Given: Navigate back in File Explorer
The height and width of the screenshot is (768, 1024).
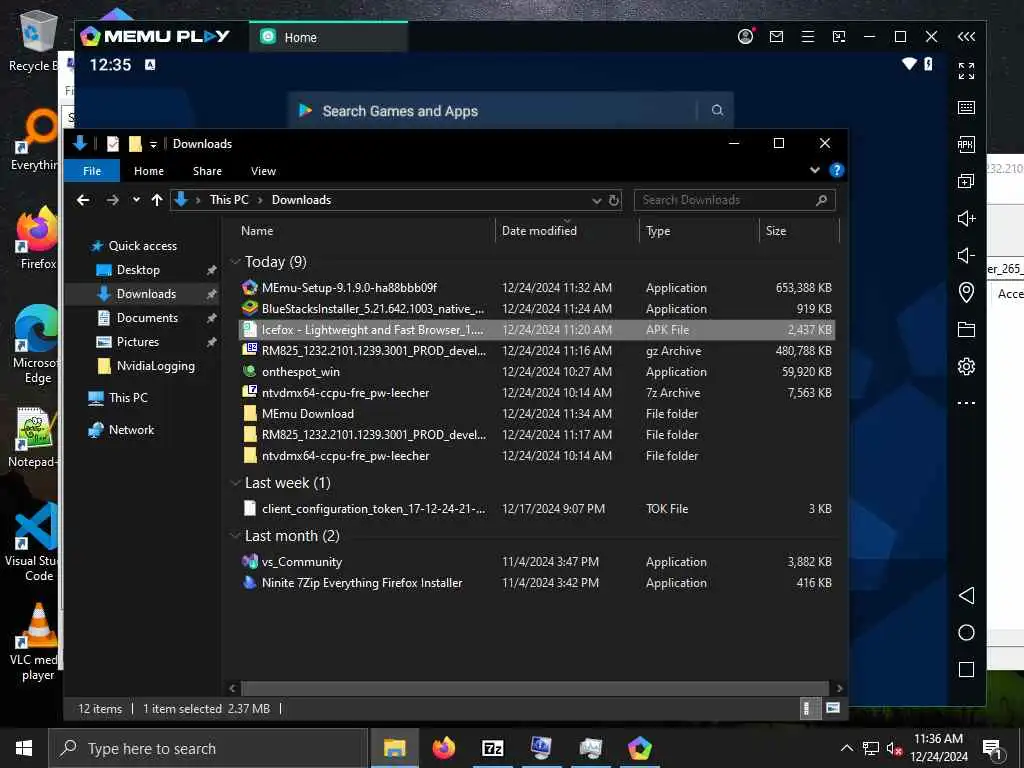Looking at the screenshot, I should tap(83, 200).
